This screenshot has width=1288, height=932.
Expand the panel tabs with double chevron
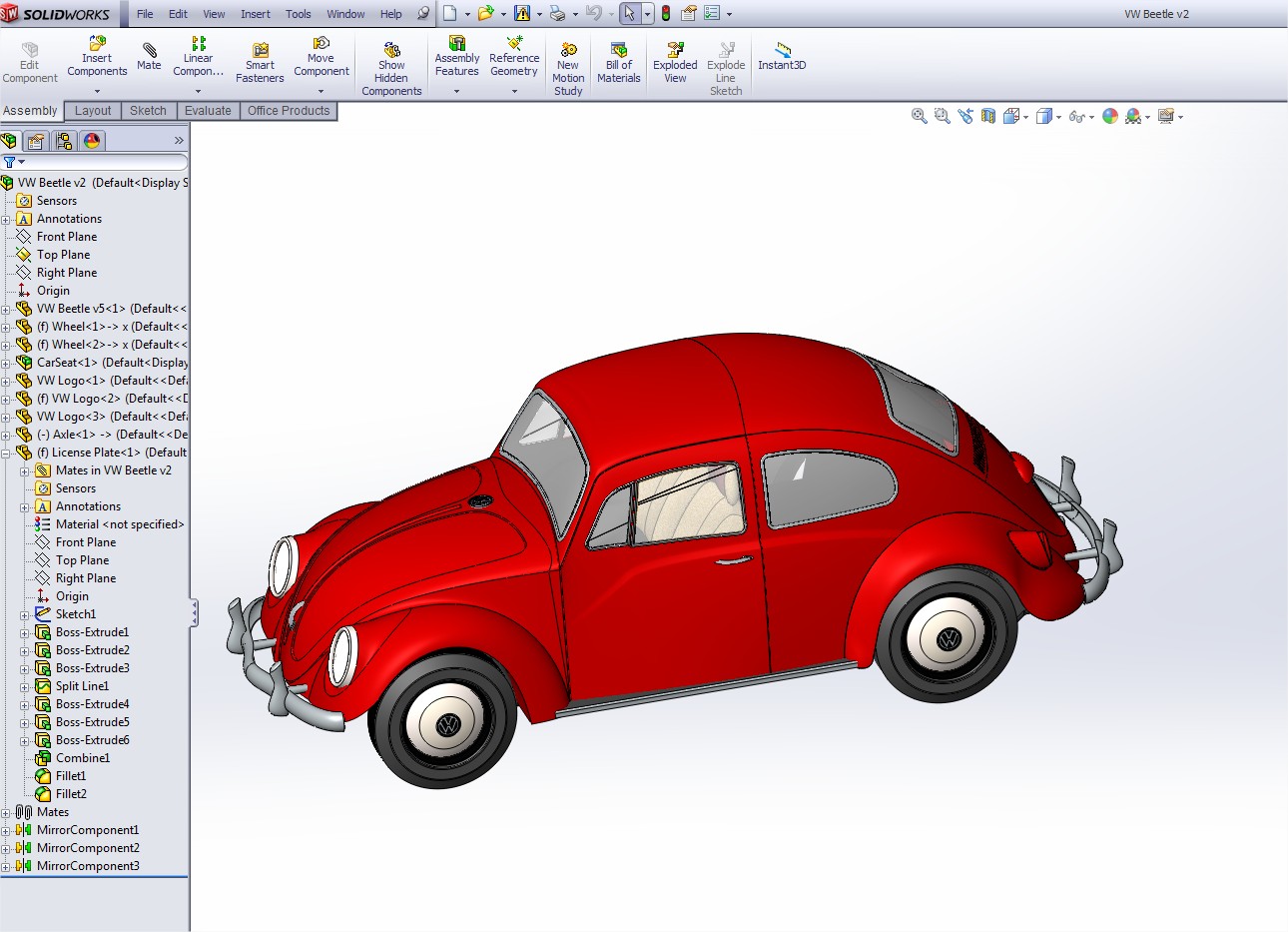(179, 141)
